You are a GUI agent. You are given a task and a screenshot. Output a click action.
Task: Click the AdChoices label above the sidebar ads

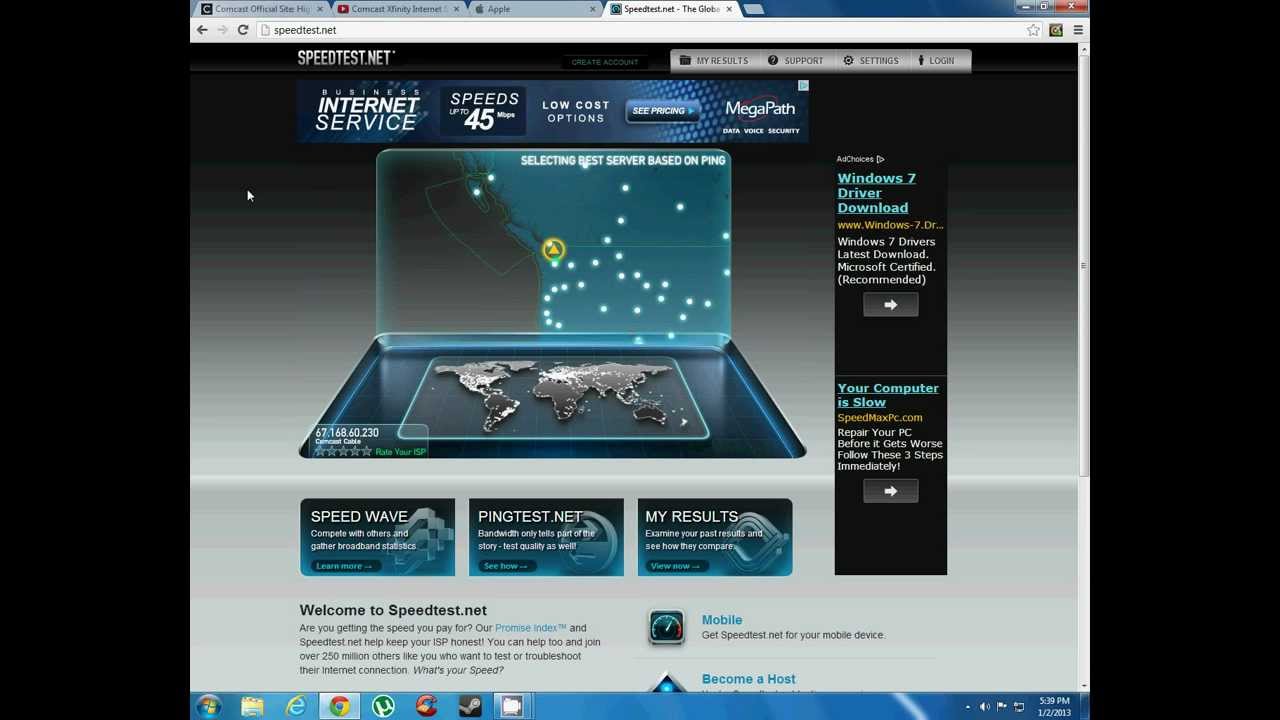(860, 159)
